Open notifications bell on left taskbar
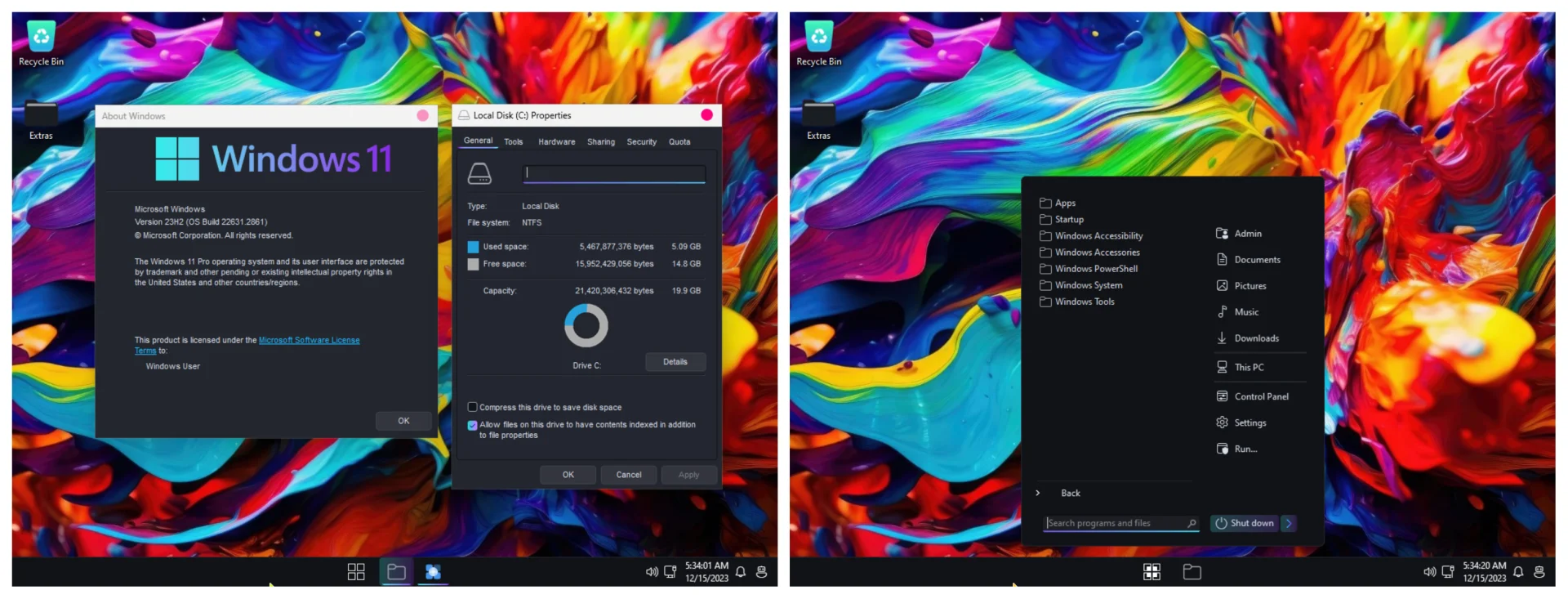1568x599 pixels. 741,572
